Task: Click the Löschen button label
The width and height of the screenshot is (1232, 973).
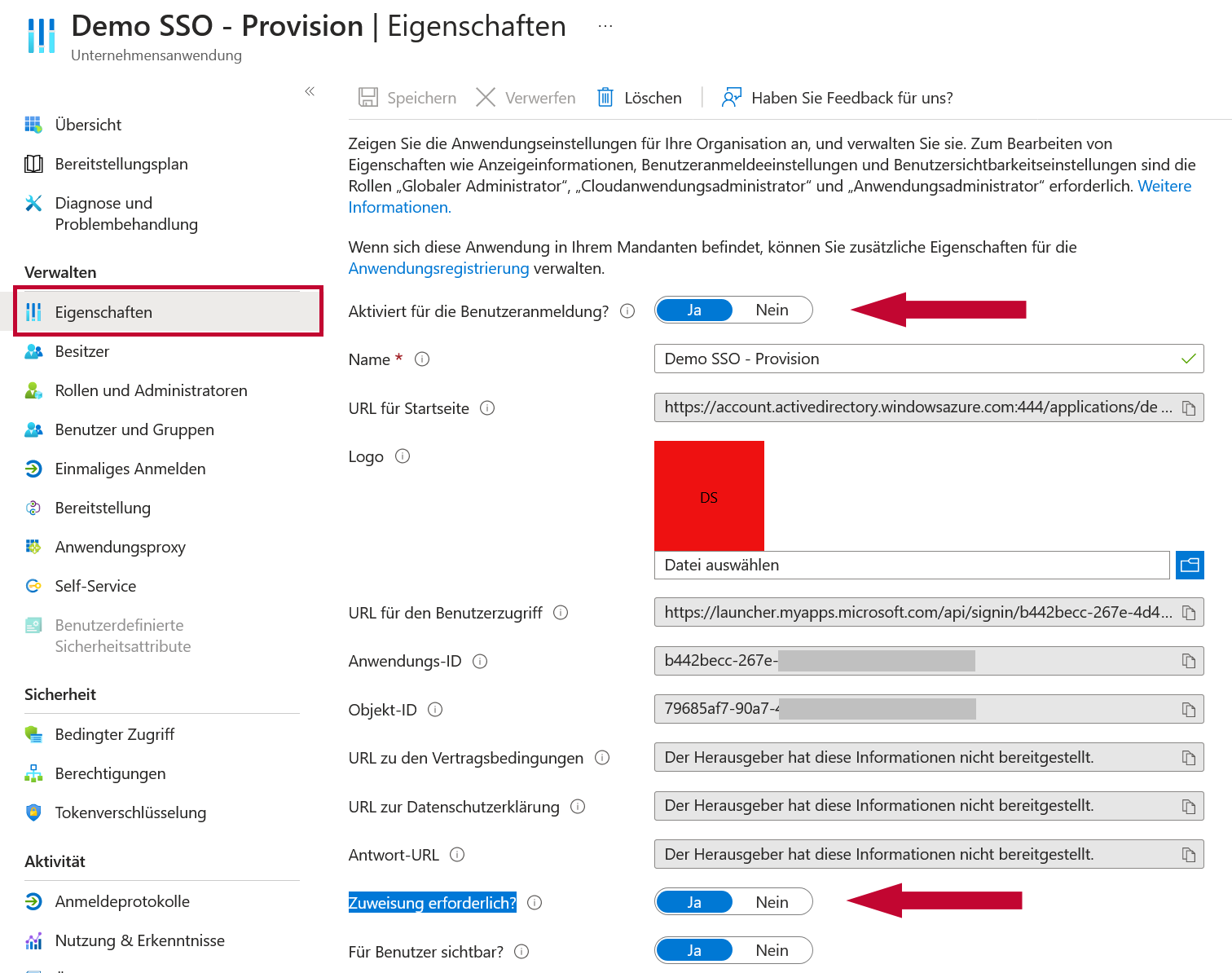Action: point(653,98)
